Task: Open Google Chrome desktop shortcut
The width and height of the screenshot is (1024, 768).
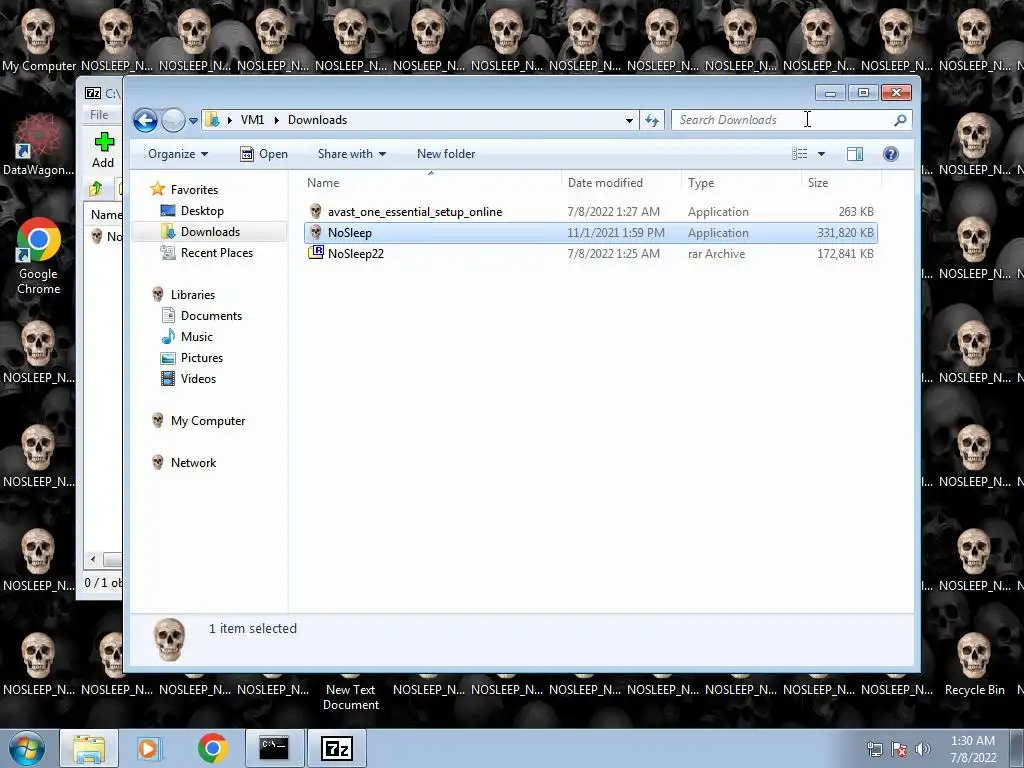Action: point(39,257)
